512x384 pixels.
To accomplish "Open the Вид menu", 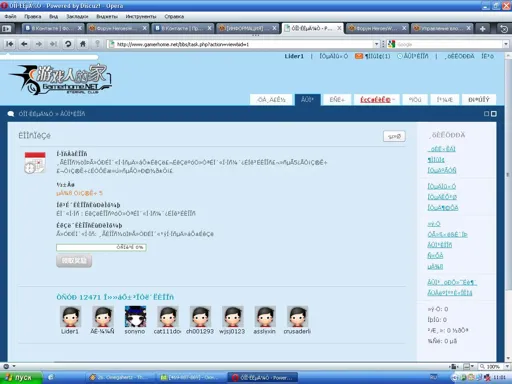I will (53, 16).
